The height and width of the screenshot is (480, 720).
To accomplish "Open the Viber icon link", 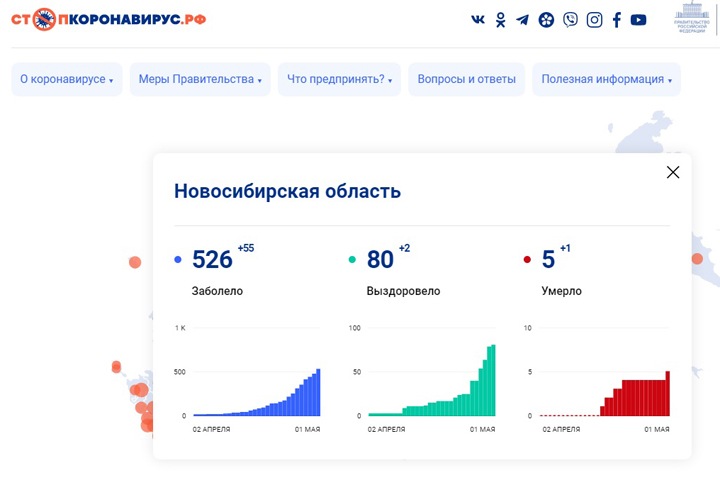I will [570, 20].
